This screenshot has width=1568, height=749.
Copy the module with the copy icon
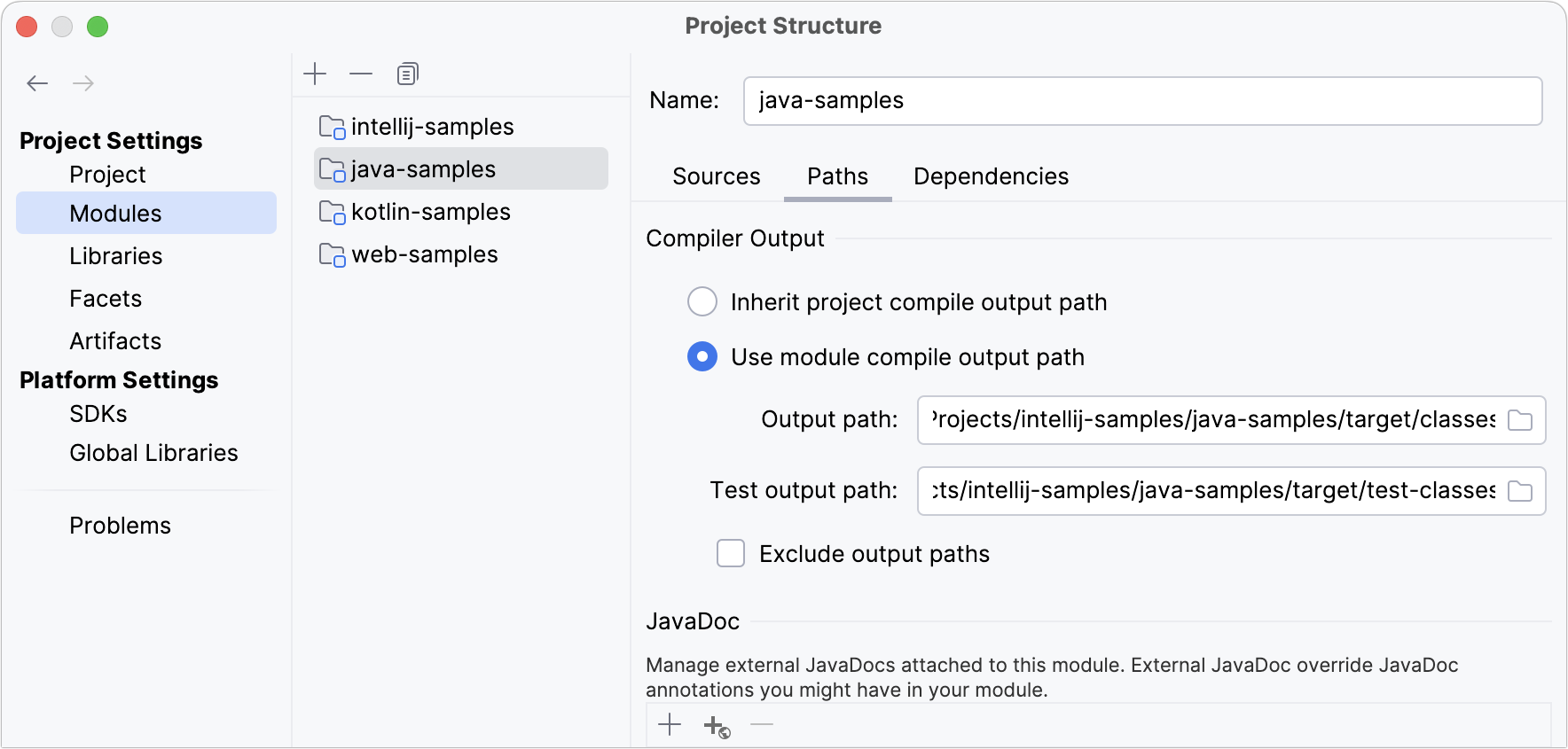pyautogui.click(x=407, y=74)
